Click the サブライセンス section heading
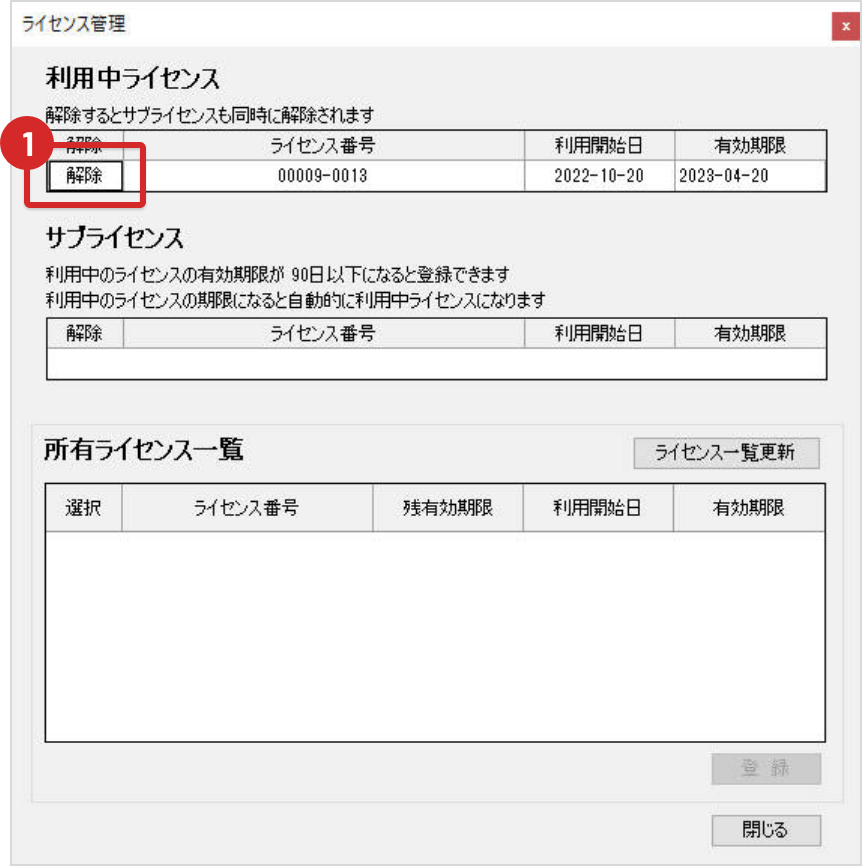This screenshot has height=866, width=862. coord(114,238)
